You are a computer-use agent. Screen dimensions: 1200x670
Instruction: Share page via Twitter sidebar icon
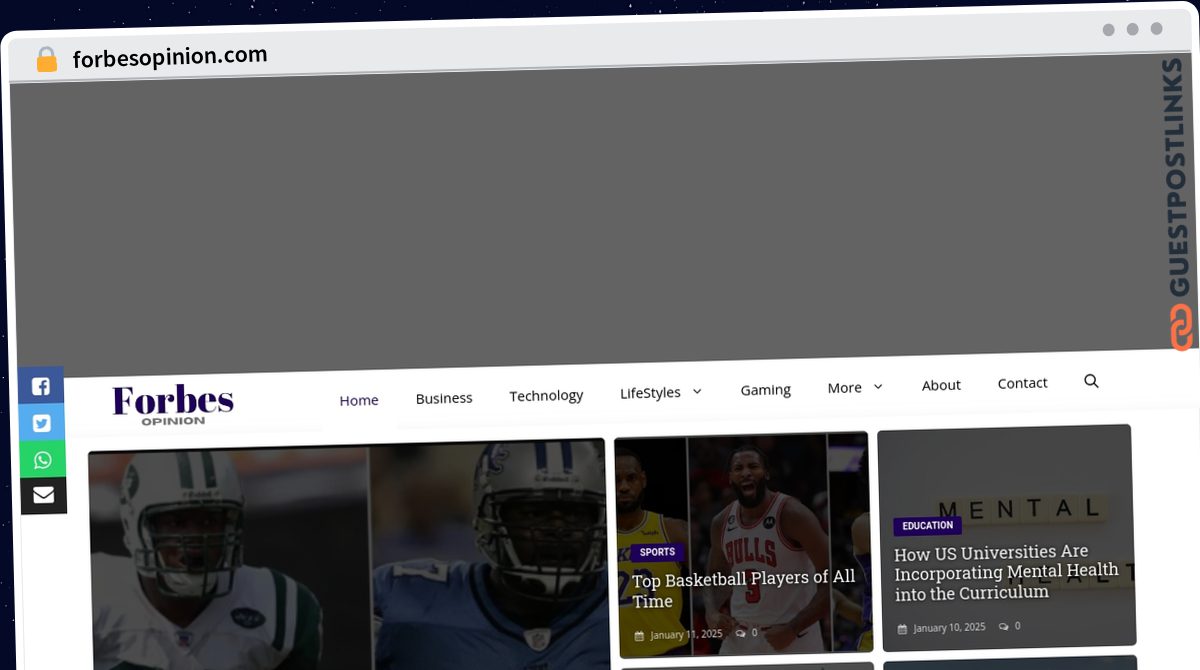click(x=42, y=422)
